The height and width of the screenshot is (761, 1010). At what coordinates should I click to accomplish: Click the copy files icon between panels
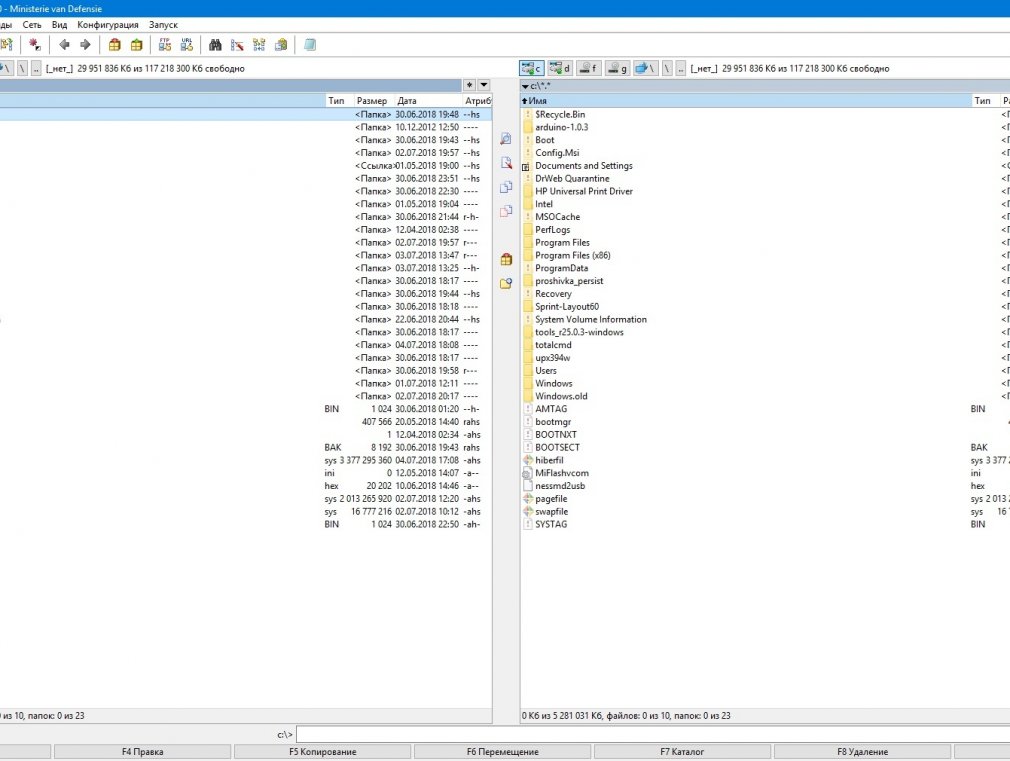506,187
